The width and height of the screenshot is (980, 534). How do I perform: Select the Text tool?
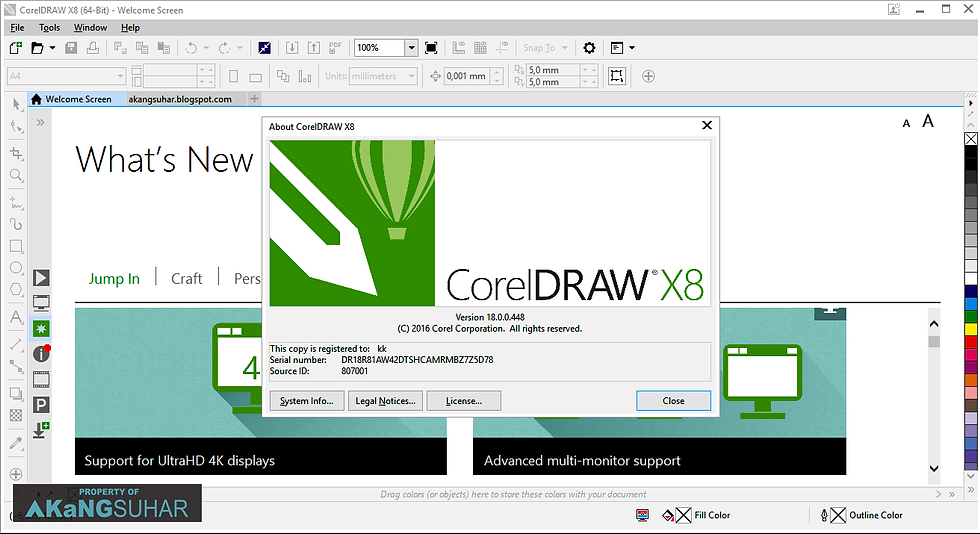[16, 317]
